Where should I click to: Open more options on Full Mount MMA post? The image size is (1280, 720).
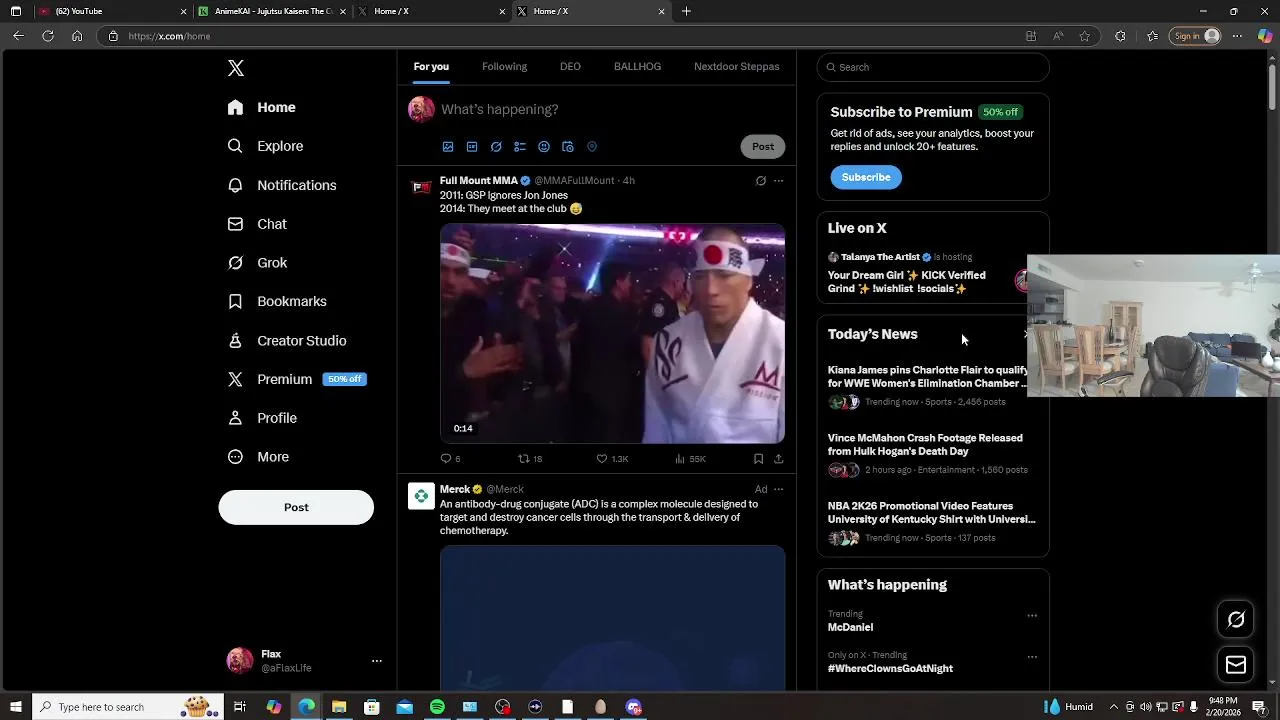coord(779,181)
